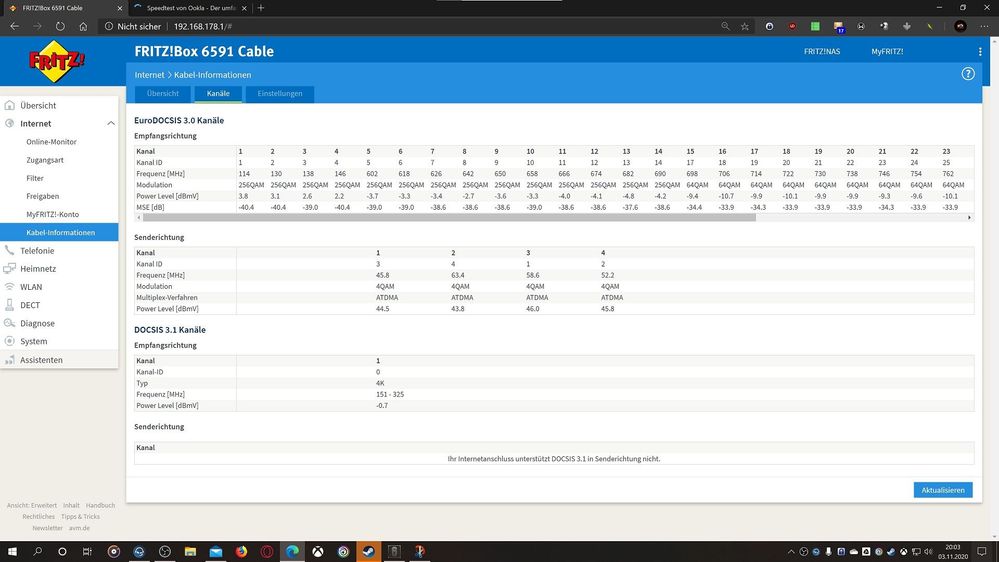Close the FRITZ!Box 6591 Cable tab
Screen dimensions: 999x562
pos(120,8)
